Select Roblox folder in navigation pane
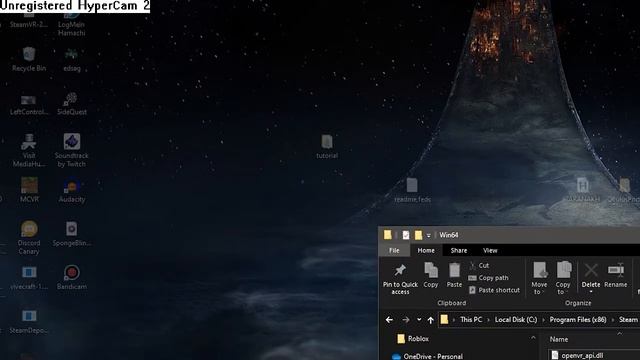Image resolution: width=640 pixels, height=360 pixels. [x=413, y=339]
